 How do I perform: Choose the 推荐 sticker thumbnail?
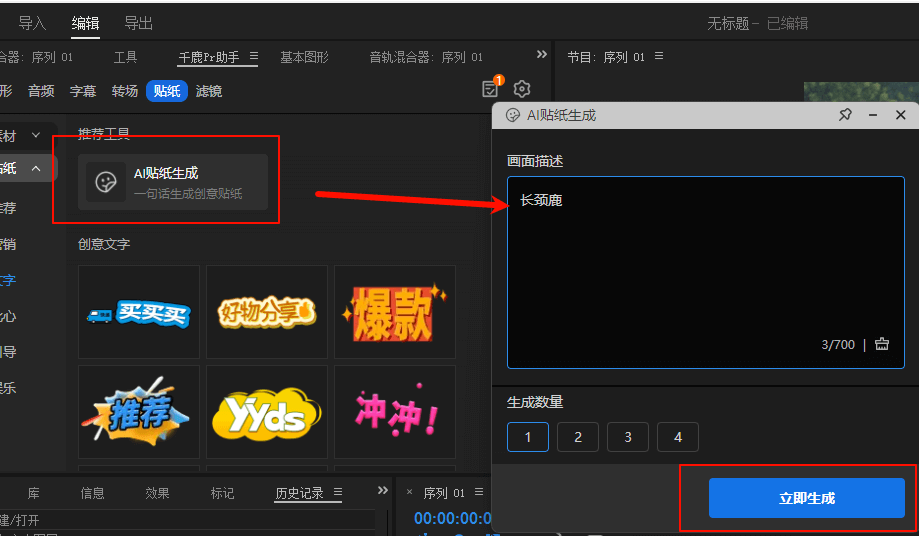click(x=139, y=412)
